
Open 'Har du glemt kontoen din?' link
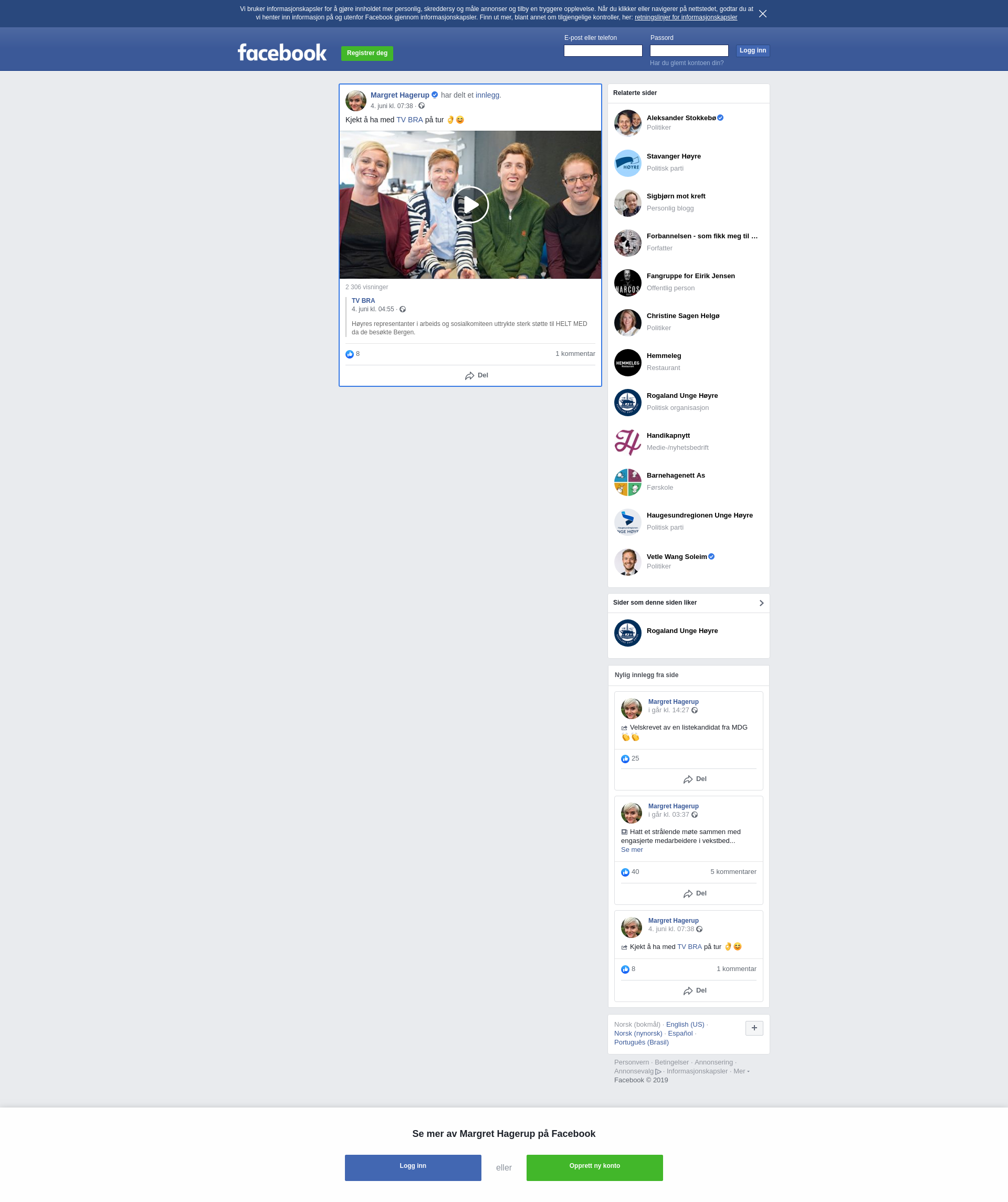pos(686,63)
